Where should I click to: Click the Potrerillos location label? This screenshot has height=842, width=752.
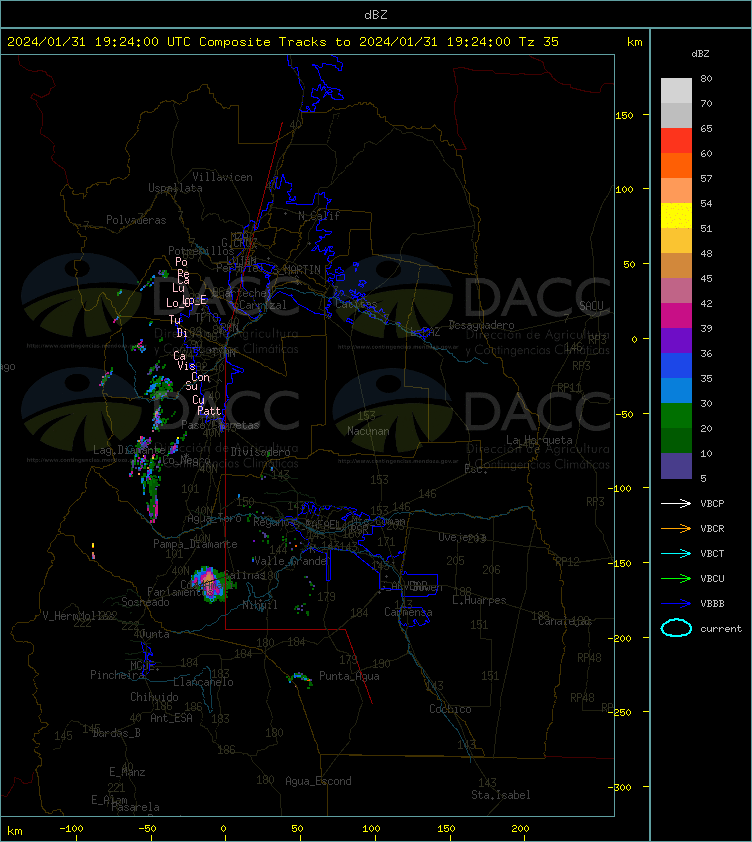coord(201,251)
